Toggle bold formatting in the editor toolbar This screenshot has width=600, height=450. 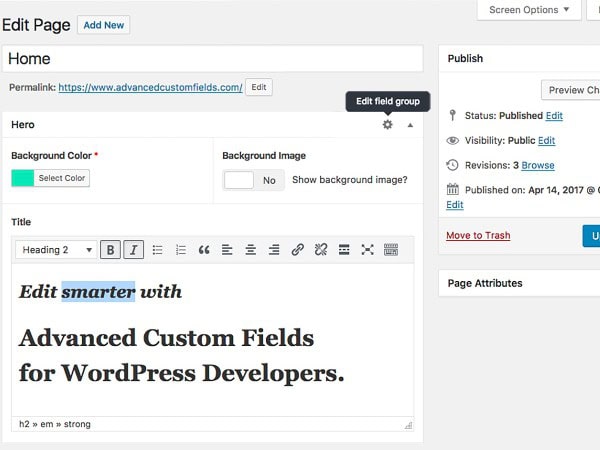(111, 250)
